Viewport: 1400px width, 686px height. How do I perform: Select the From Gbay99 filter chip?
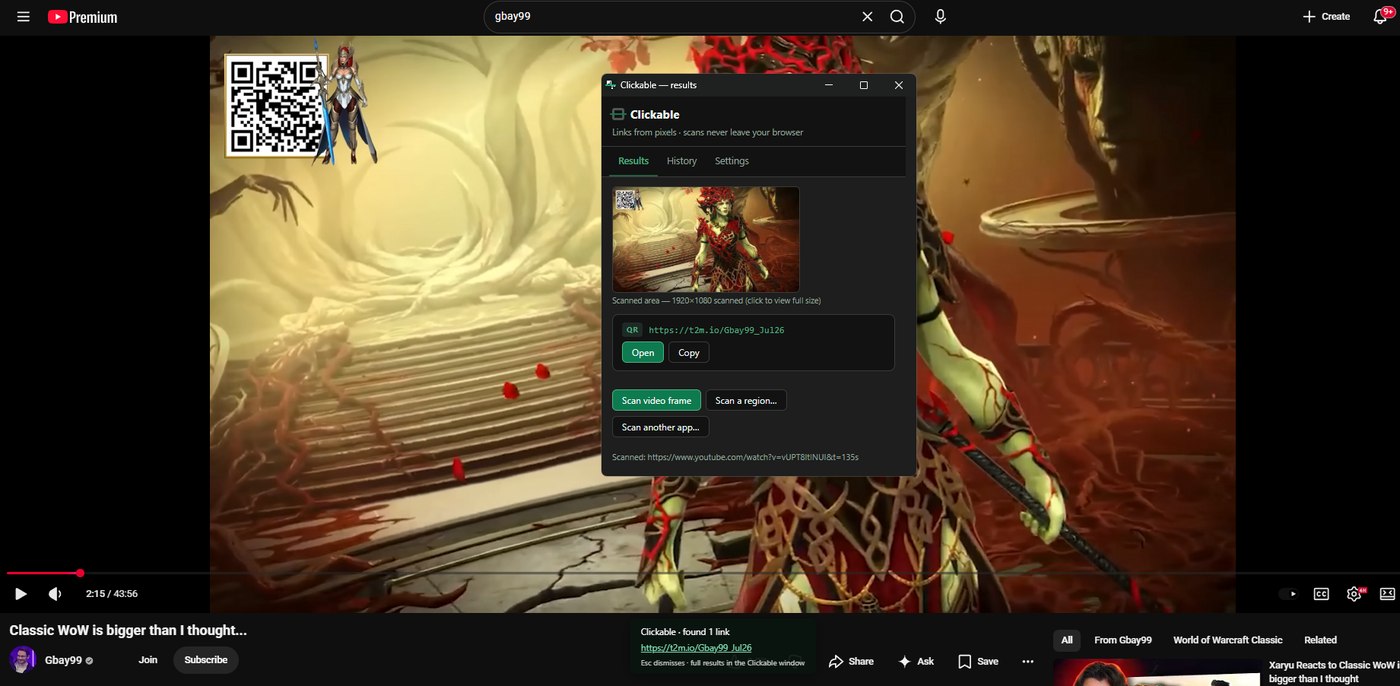coord(1123,640)
